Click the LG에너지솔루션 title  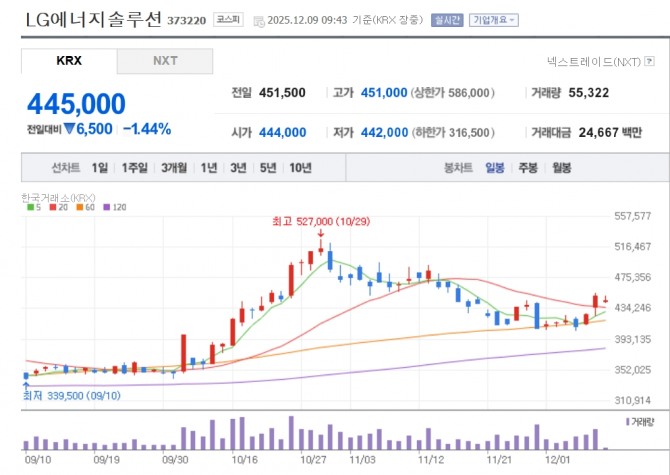[x=94, y=19]
